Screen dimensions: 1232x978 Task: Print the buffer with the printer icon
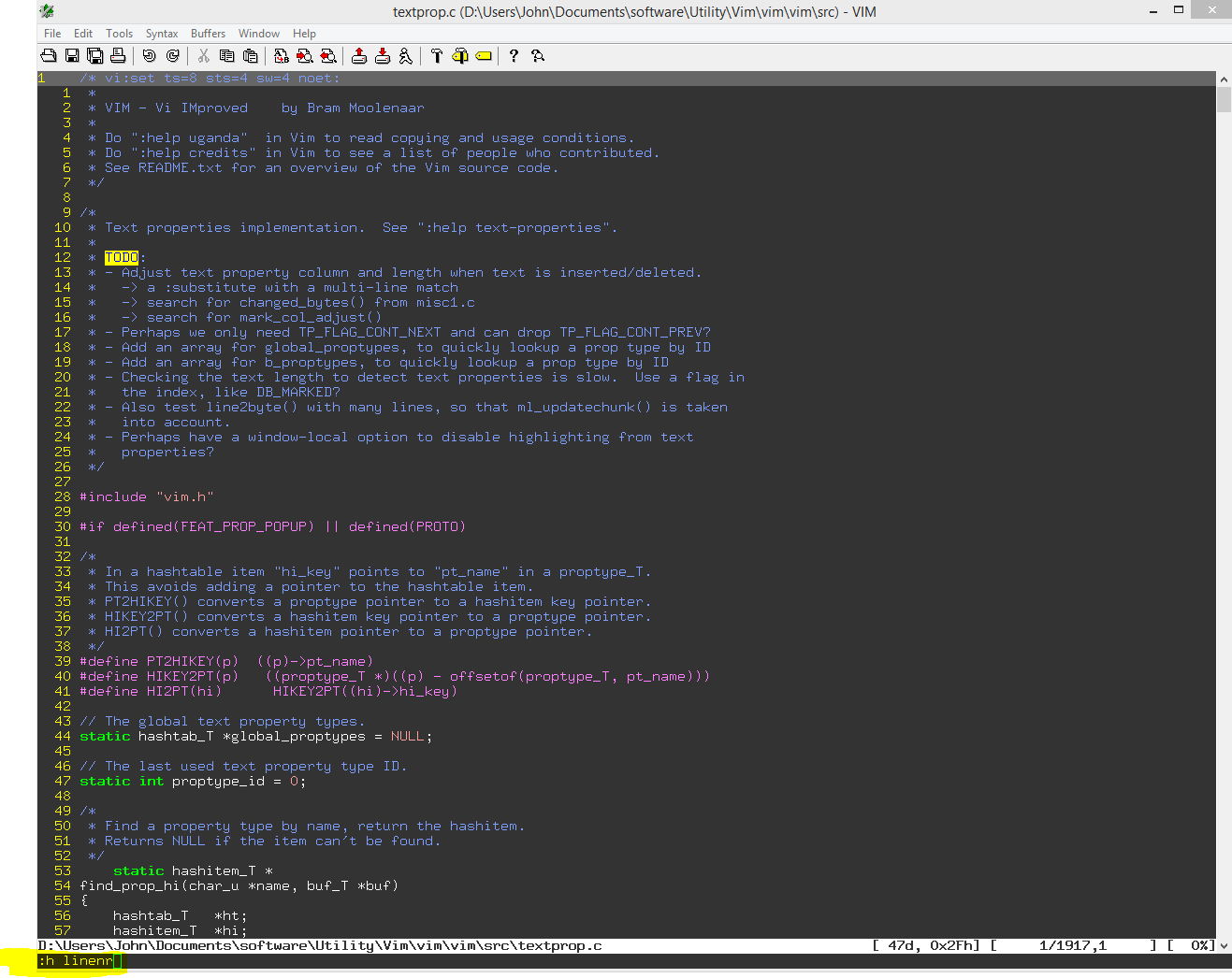point(118,56)
